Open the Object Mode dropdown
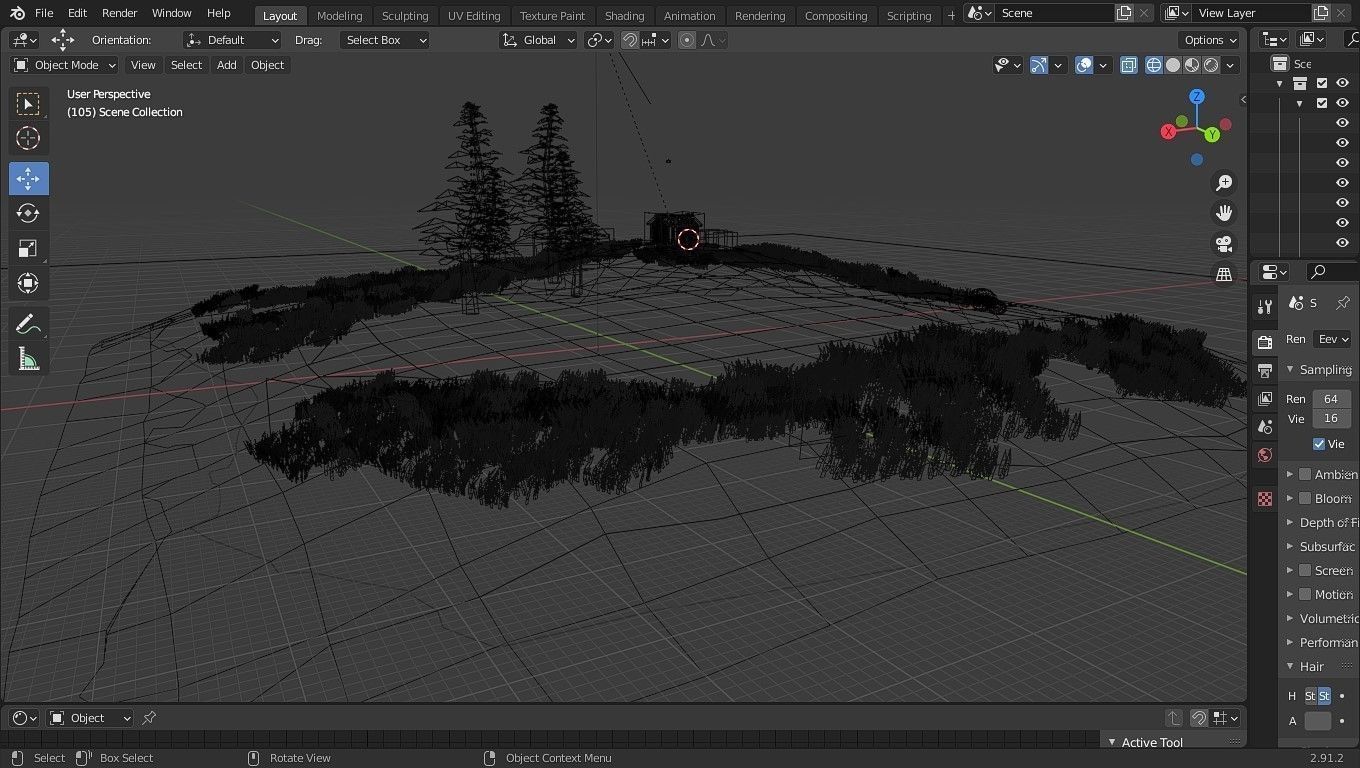 64,65
